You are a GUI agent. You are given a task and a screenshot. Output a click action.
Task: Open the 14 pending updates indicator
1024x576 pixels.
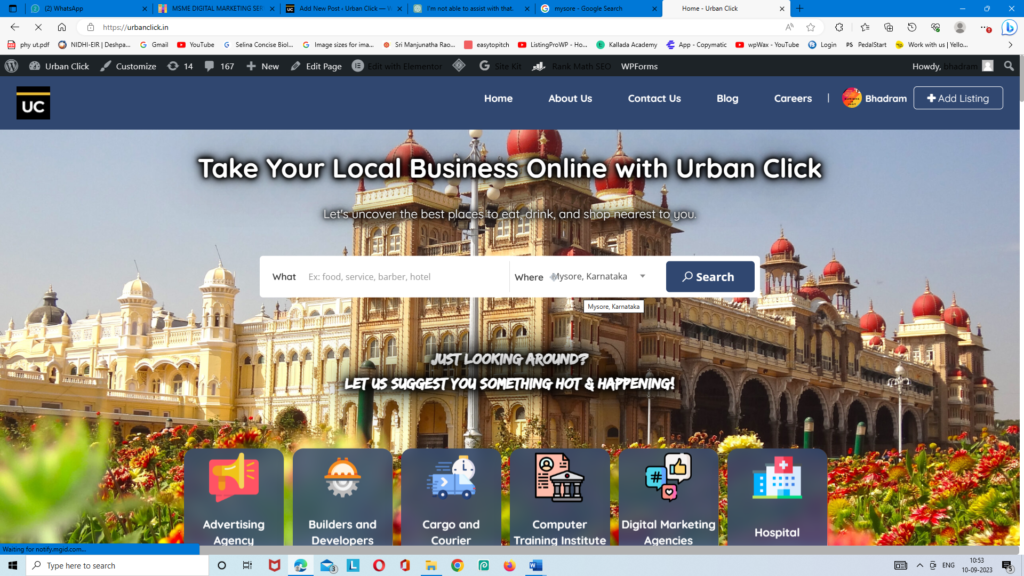pos(180,66)
